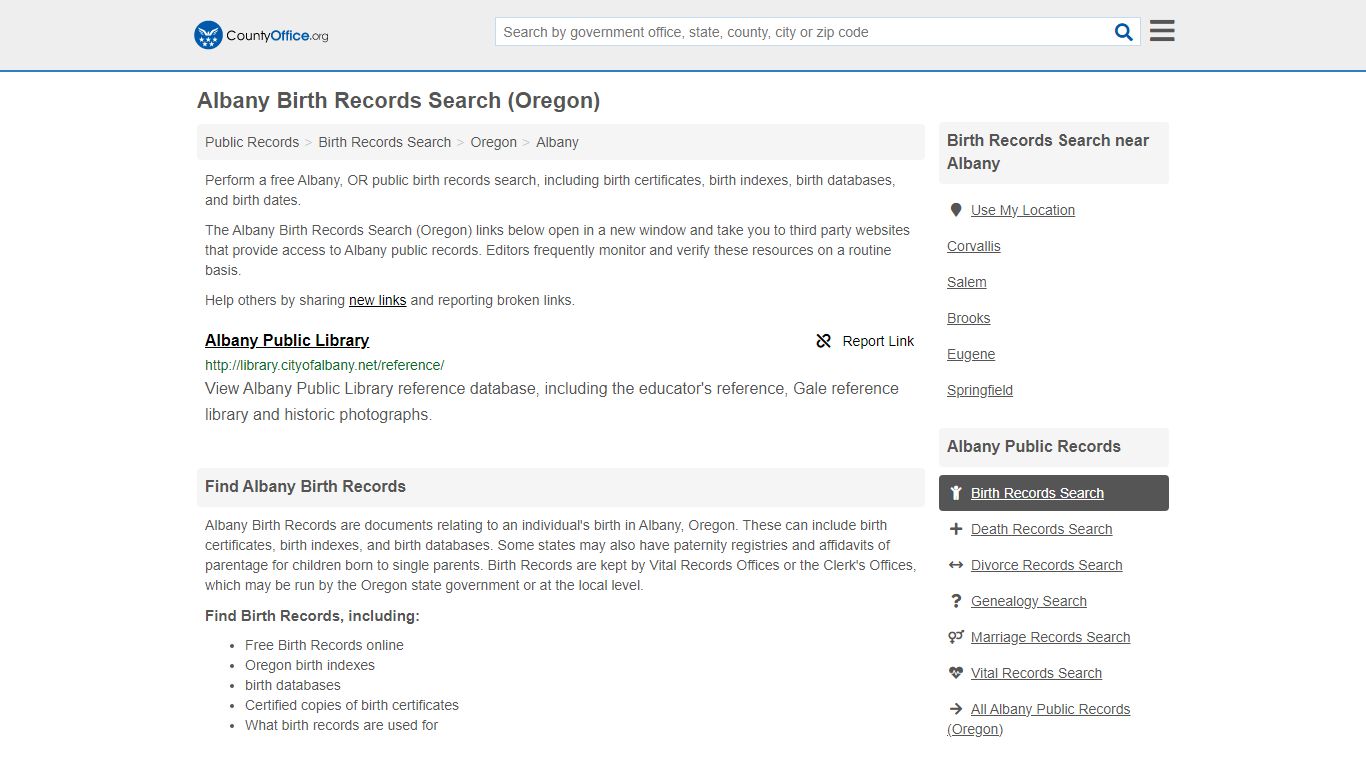This screenshot has height=768, width=1366.
Task: Click 'What birth records are used for' bullet
Action: [x=342, y=725]
